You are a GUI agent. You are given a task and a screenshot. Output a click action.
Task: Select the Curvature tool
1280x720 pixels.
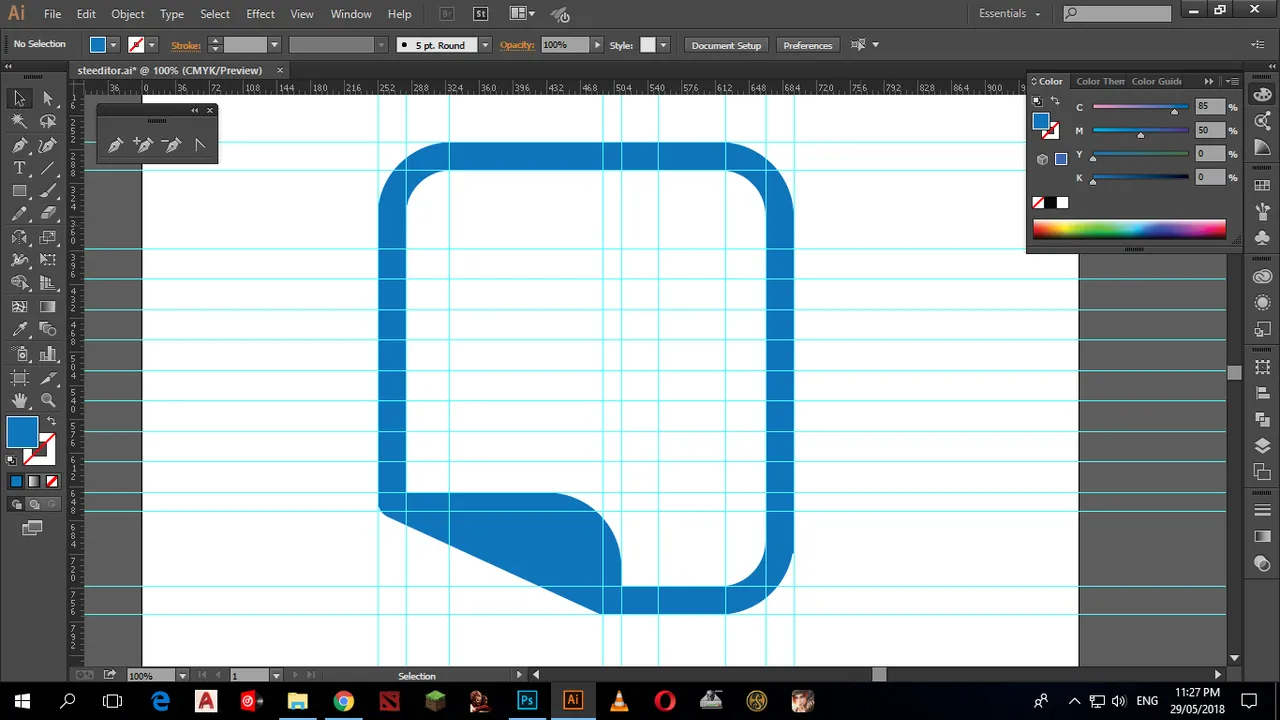(x=48, y=145)
